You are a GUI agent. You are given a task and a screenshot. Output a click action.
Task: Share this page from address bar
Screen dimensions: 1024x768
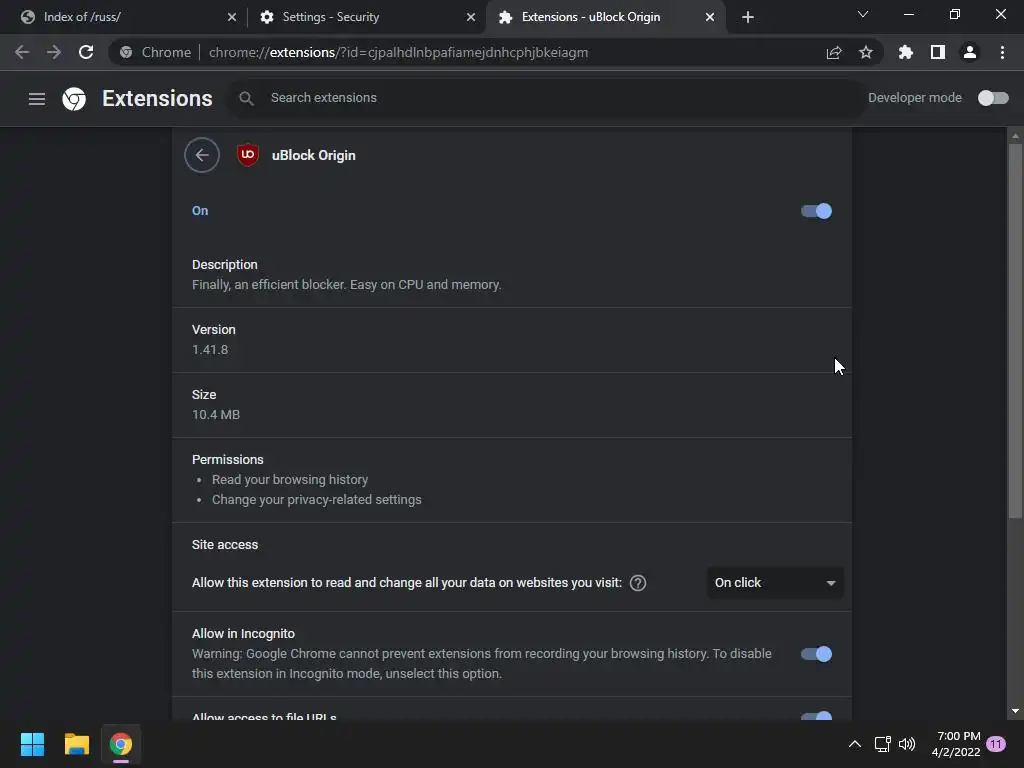pyautogui.click(x=833, y=52)
